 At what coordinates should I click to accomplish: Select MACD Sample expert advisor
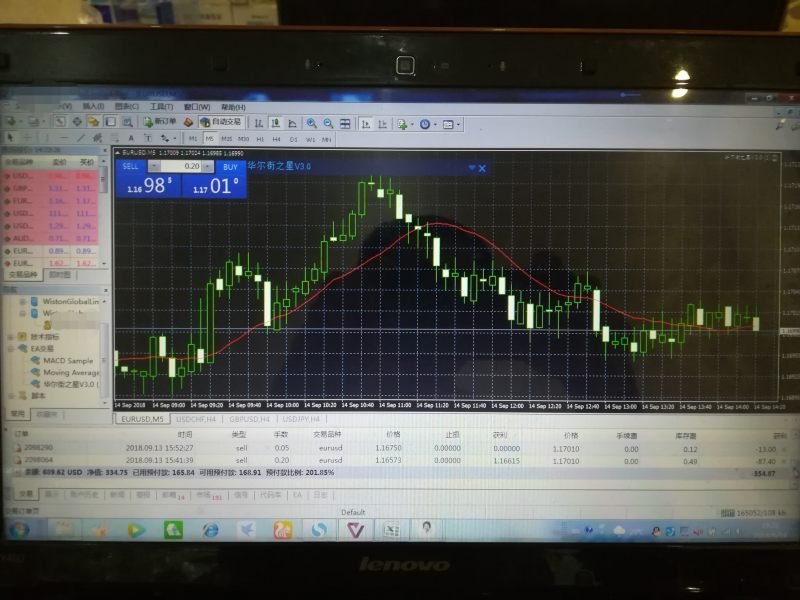point(67,360)
